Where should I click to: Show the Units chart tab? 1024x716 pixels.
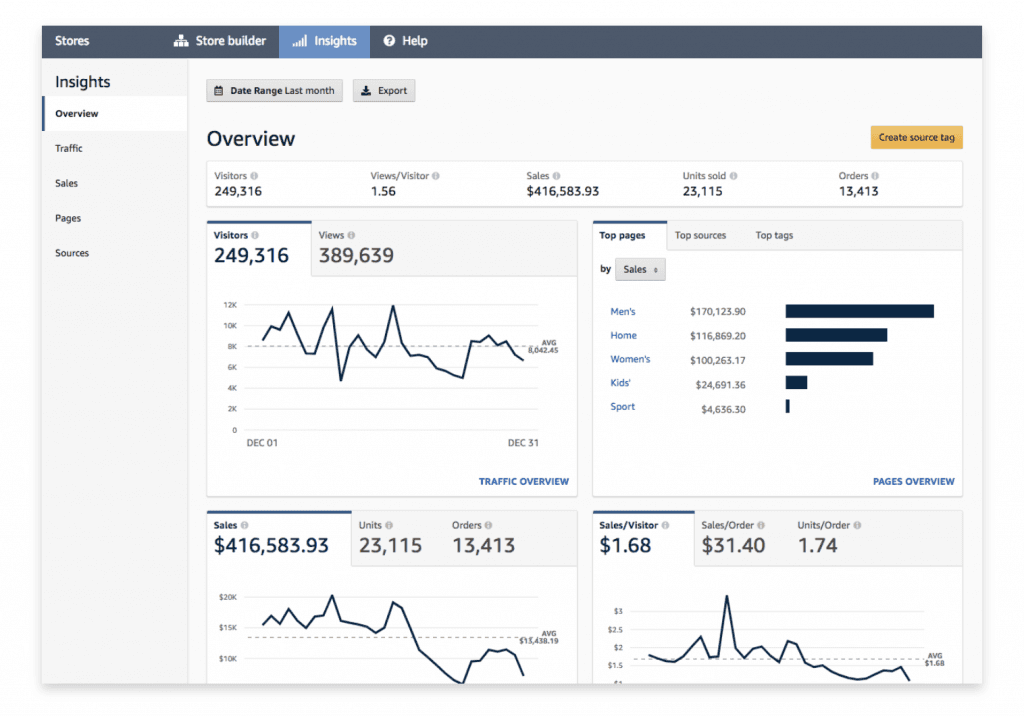pos(390,536)
